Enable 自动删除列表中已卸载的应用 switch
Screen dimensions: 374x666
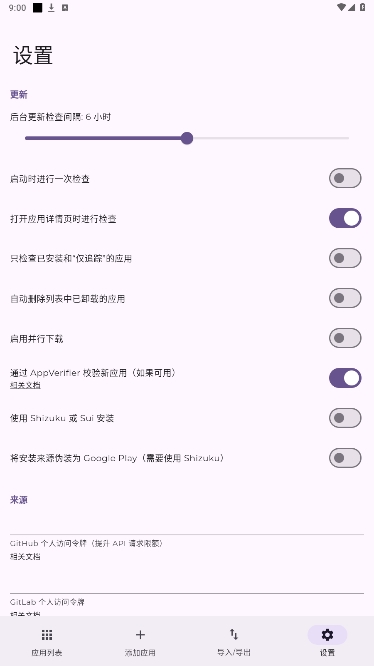345,298
